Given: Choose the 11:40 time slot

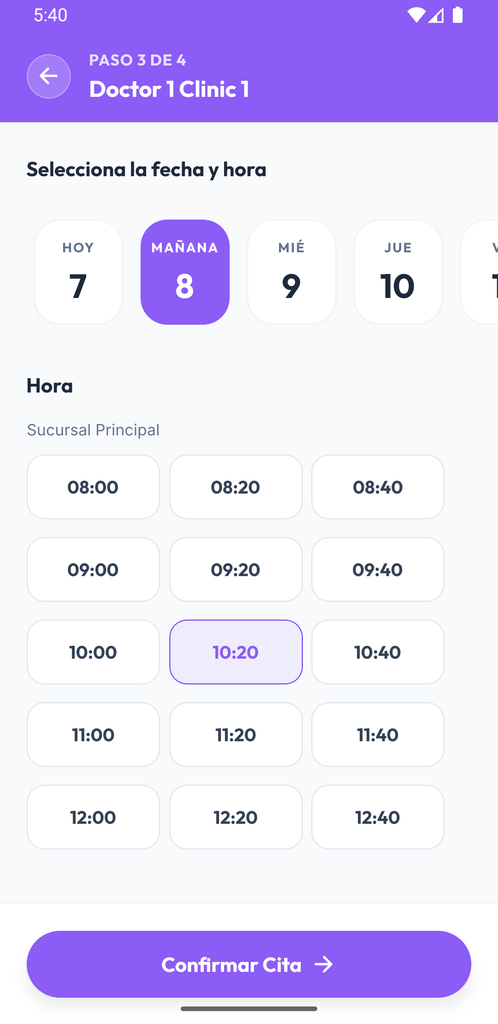Looking at the screenshot, I should click(378, 735).
